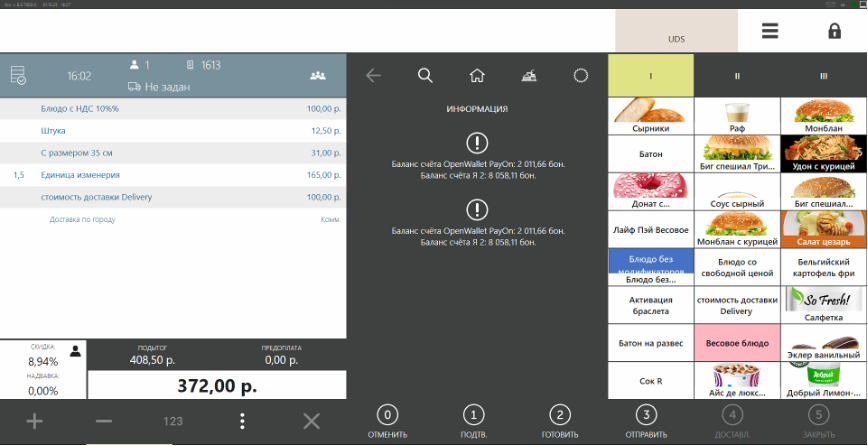Open the hamburger main menu
This screenshot has width=868, height=446.
click(770, 30)
